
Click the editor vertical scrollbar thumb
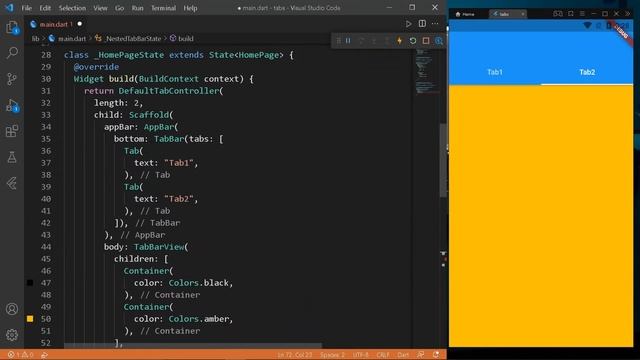pos(443,160)
